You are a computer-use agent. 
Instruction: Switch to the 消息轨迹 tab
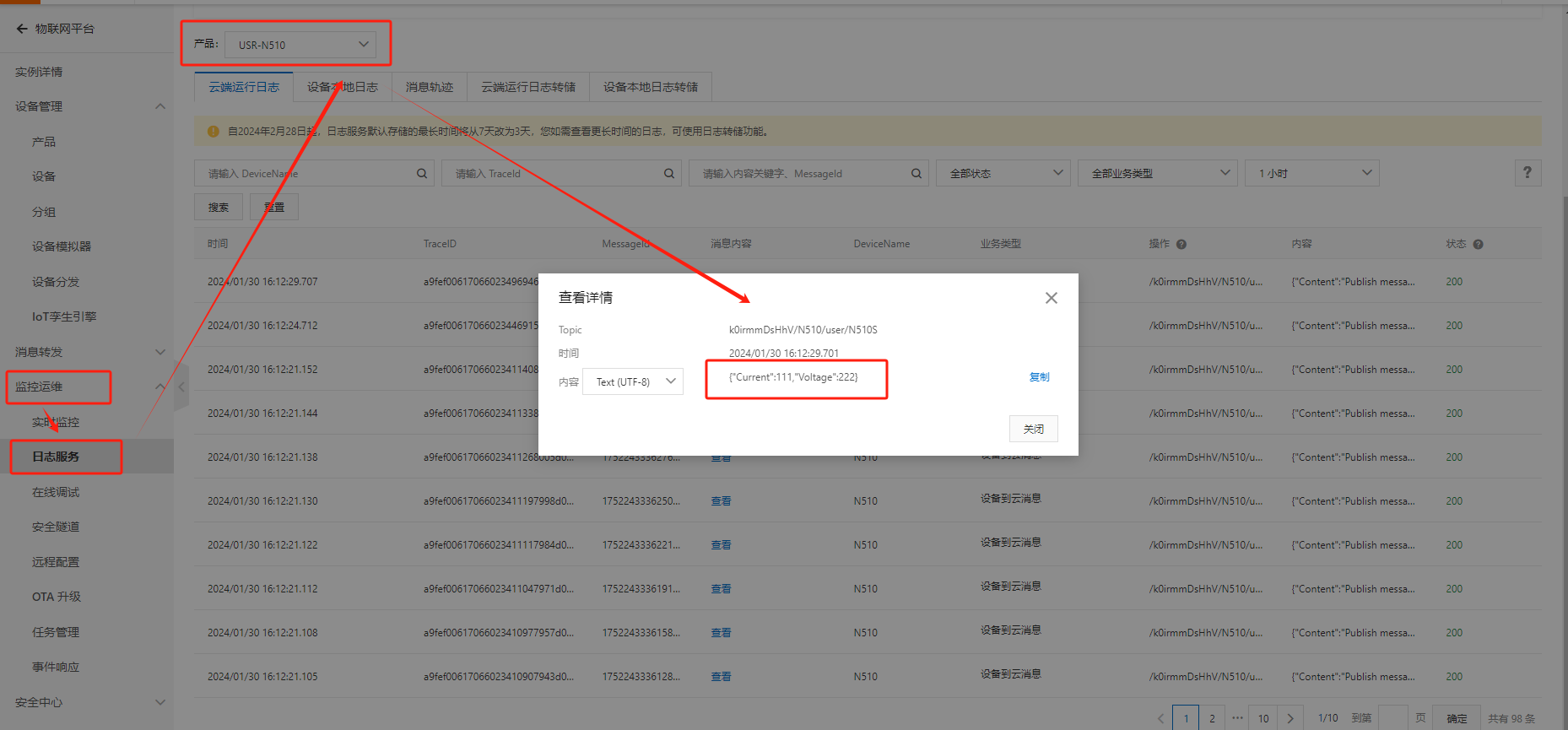(x=430, y=87)
